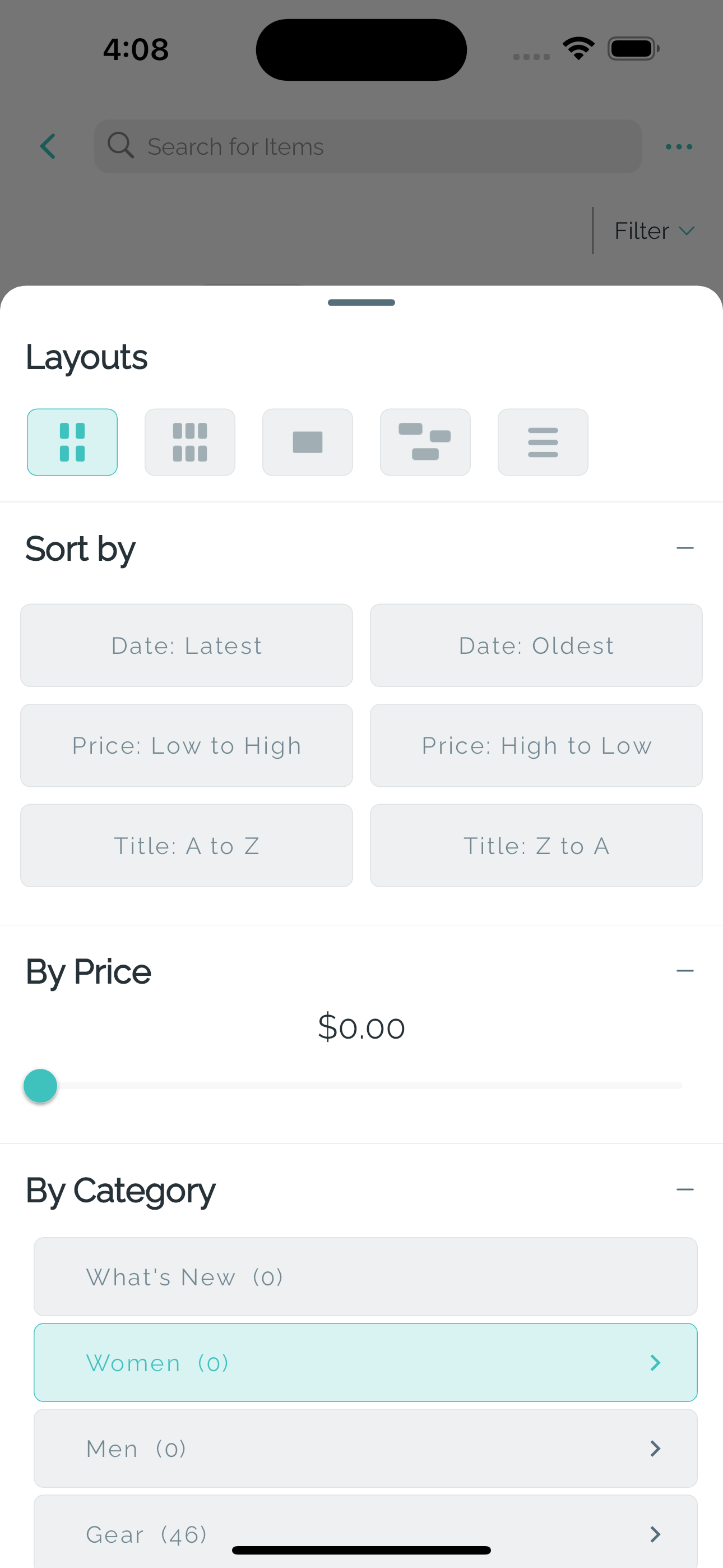Select the two-column grid layout icon
The width and height of the screenshot is (723, 1568).
pos(72,442)
